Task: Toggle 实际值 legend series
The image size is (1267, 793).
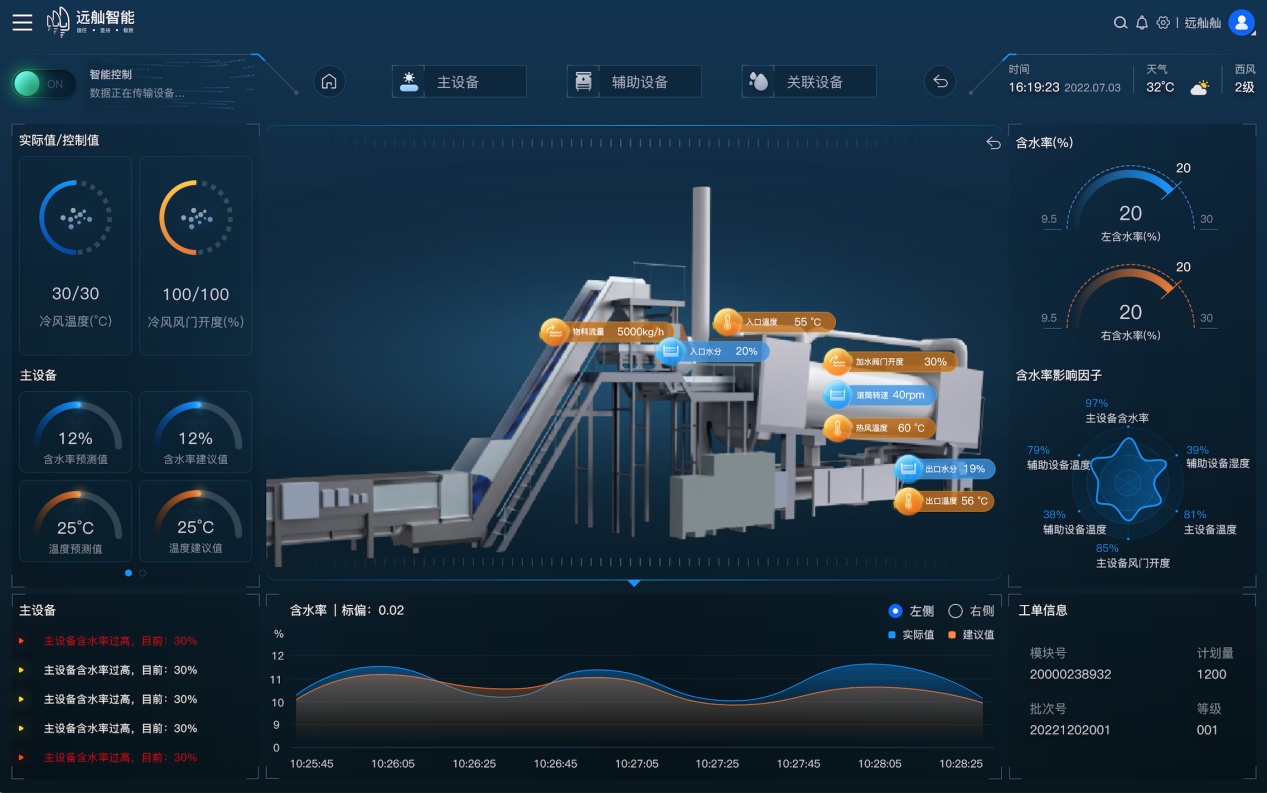Action: click(911, 635)
